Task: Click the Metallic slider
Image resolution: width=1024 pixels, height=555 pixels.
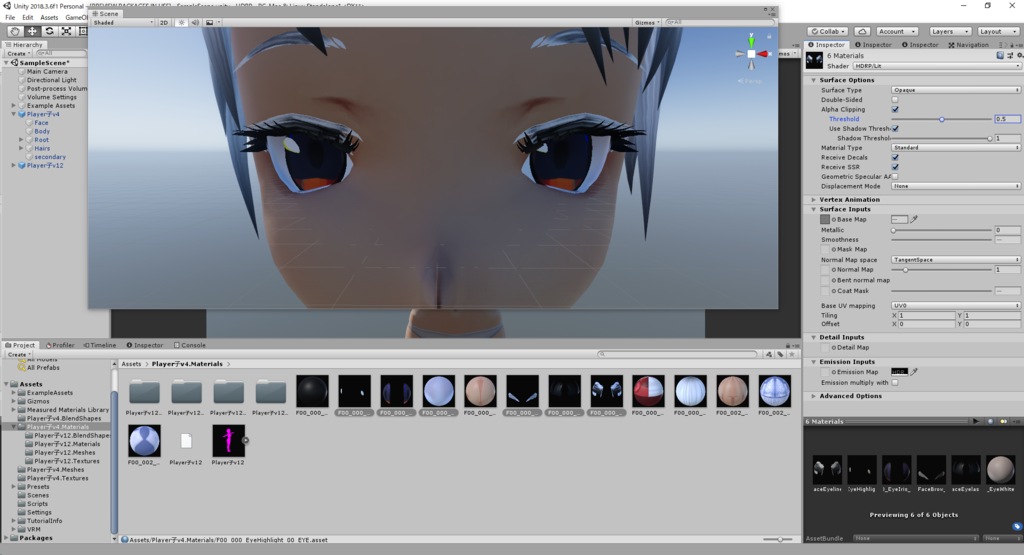Action: click(x=942, y=230)
